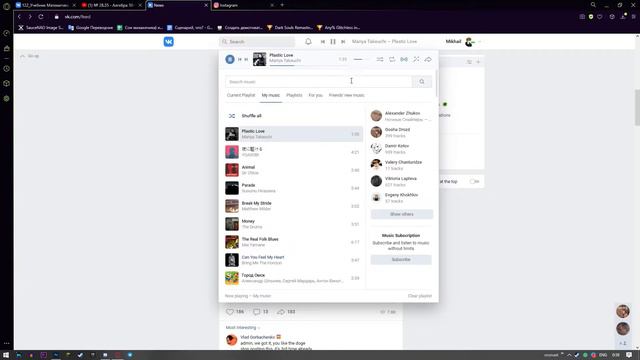Play the Animal track
The image size is (640, 360).
(x=293, y=170)
